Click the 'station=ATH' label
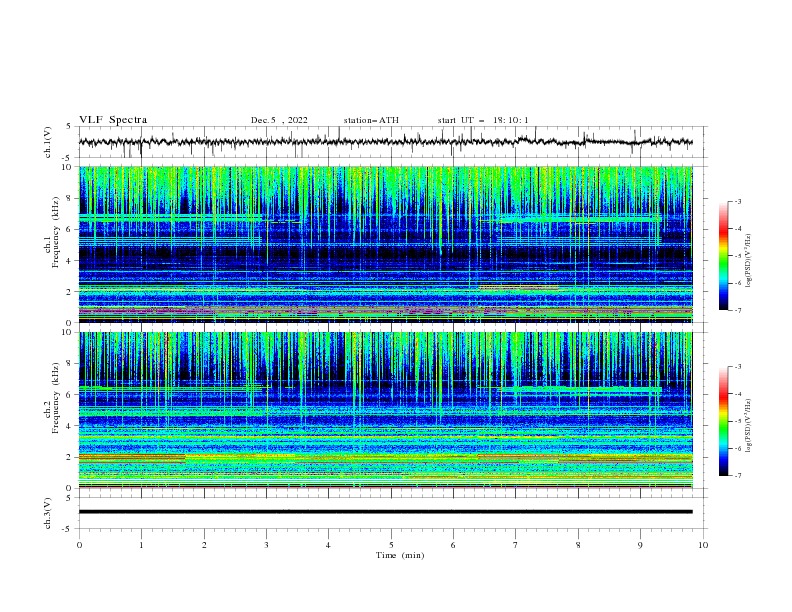Screen dimensions: 792x612 point(371,120)
